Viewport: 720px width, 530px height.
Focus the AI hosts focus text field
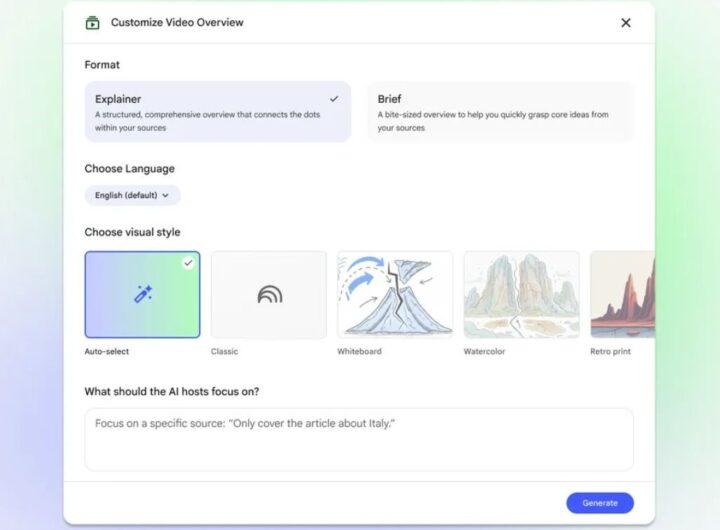pos(359,439)
